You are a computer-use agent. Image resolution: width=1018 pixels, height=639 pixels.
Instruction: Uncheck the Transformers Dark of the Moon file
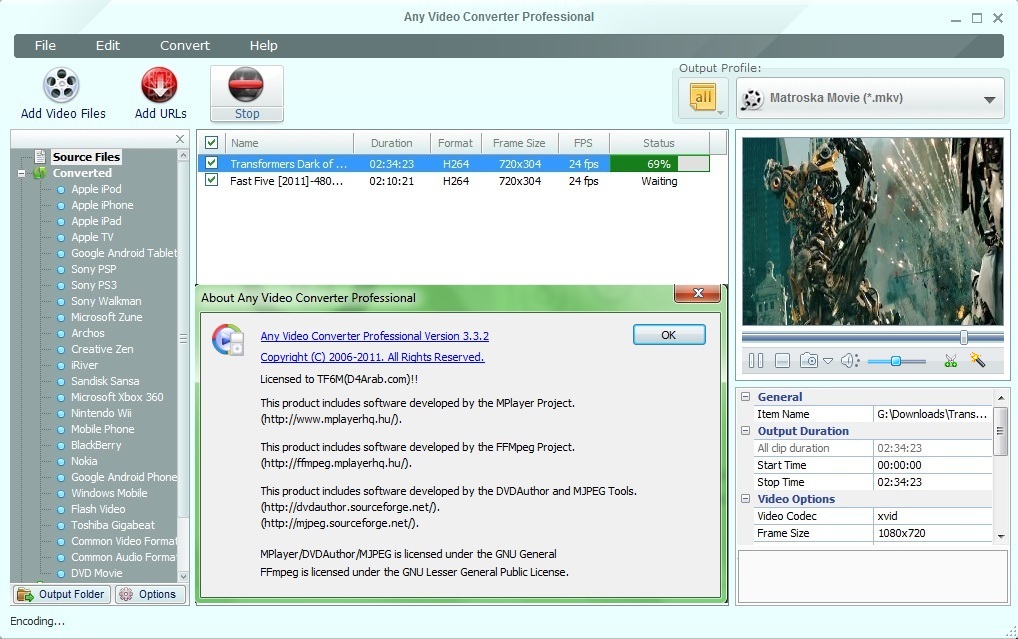click(x=211, y=163)
